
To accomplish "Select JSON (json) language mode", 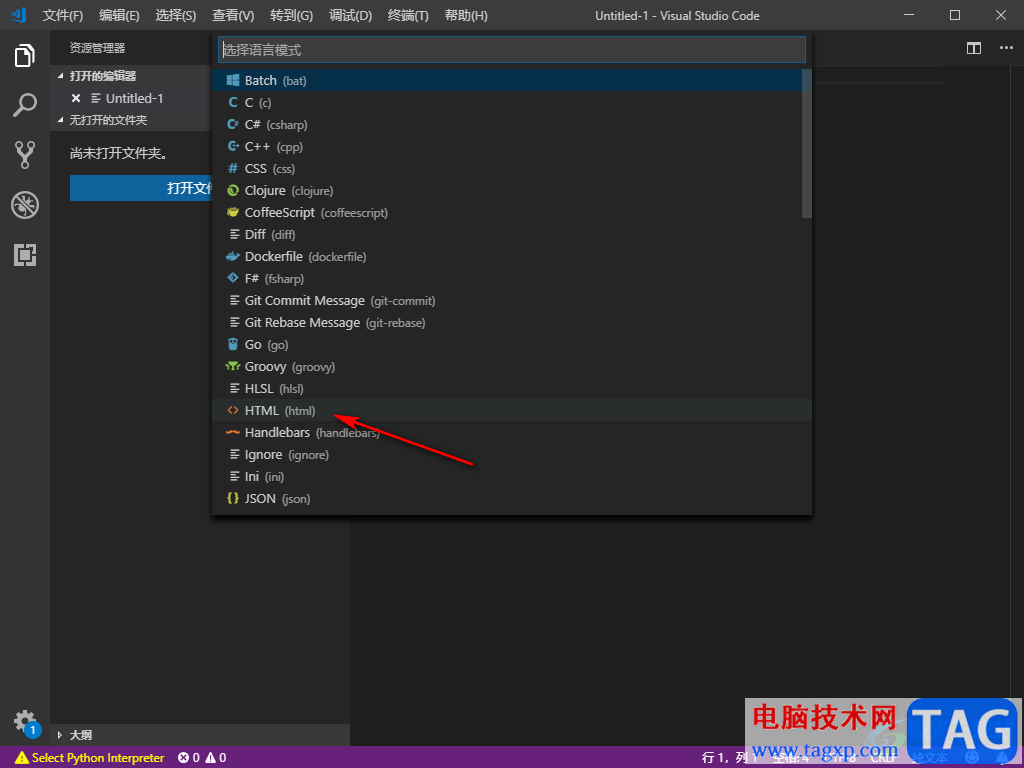I will (x=512, y=499).
